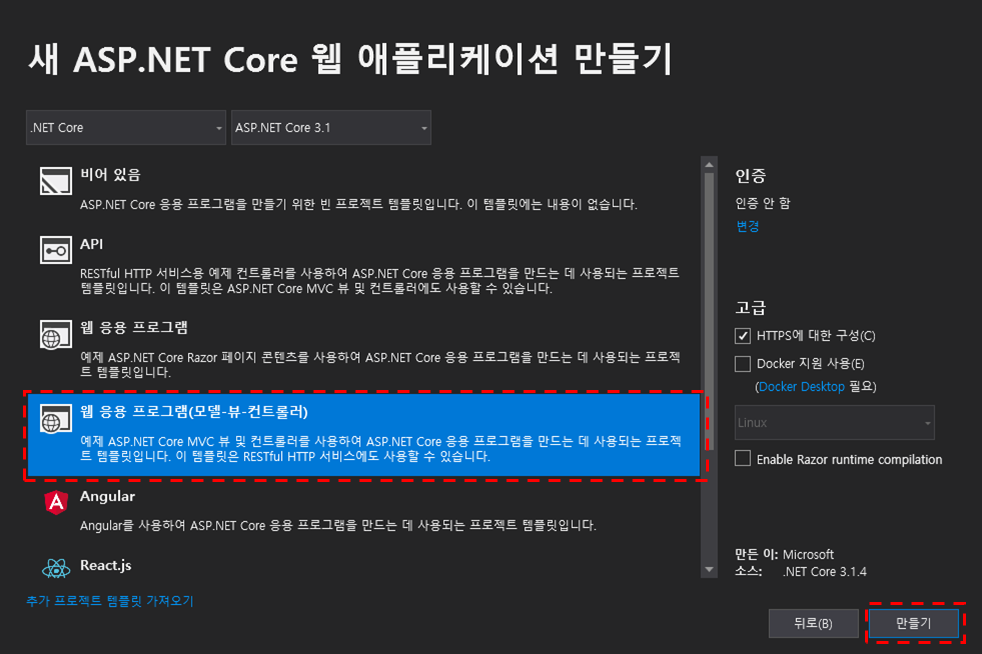The height and width of the screenshot is (654, 982).
Task: Select the API template title
Action: (x=91, y=244)
